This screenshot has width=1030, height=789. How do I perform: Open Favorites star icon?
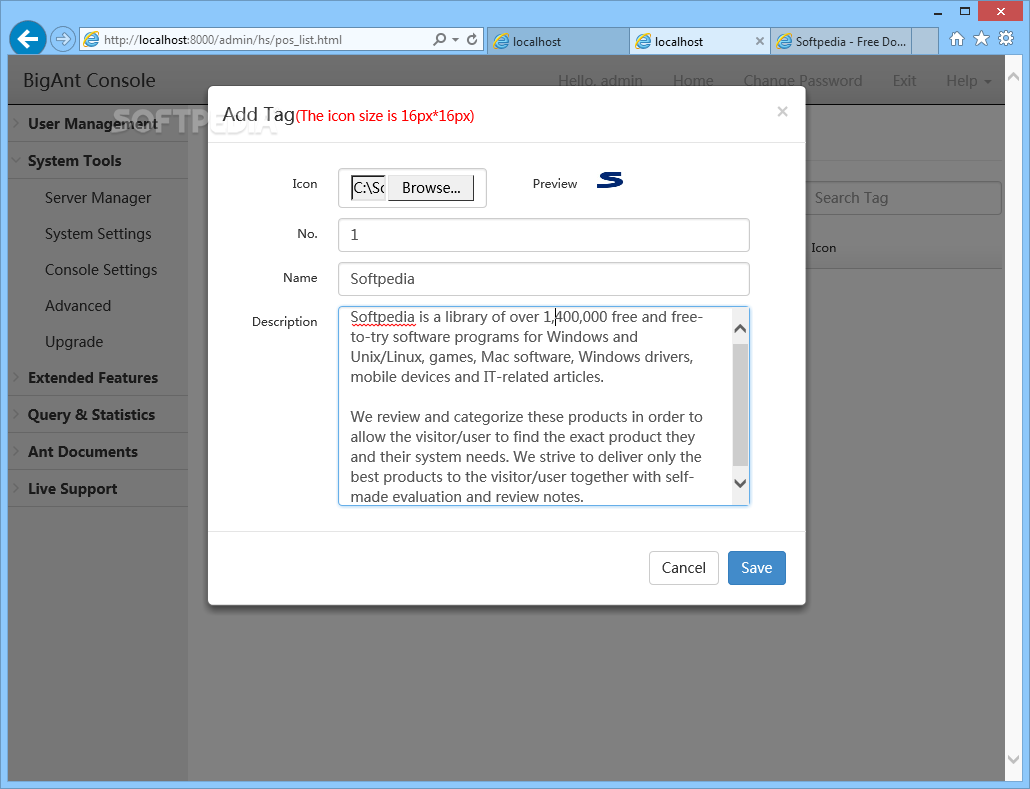(x=981, y=39)
